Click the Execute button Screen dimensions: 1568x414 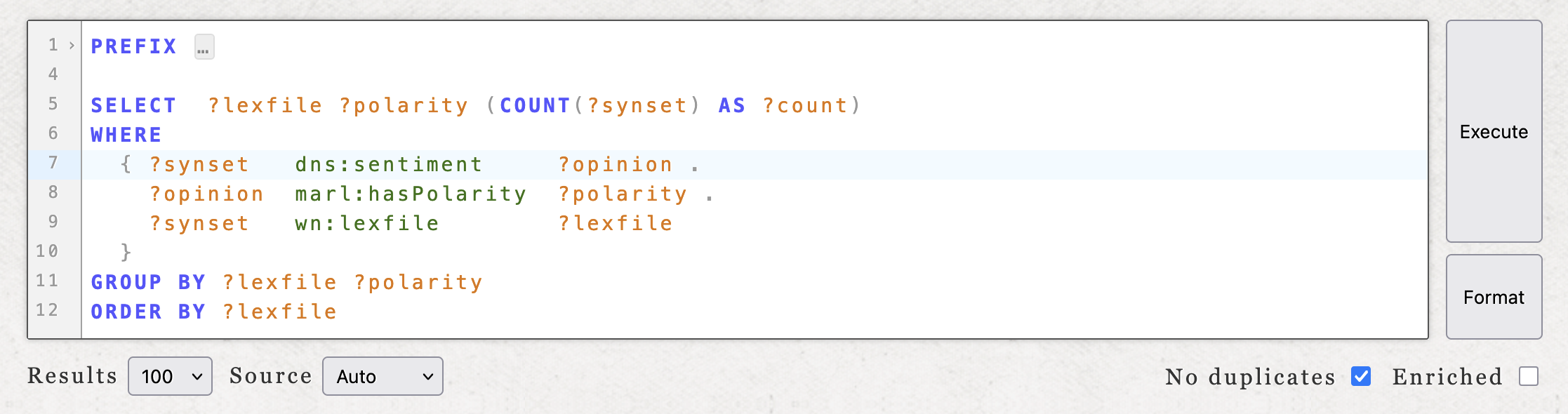[1494, 131]
